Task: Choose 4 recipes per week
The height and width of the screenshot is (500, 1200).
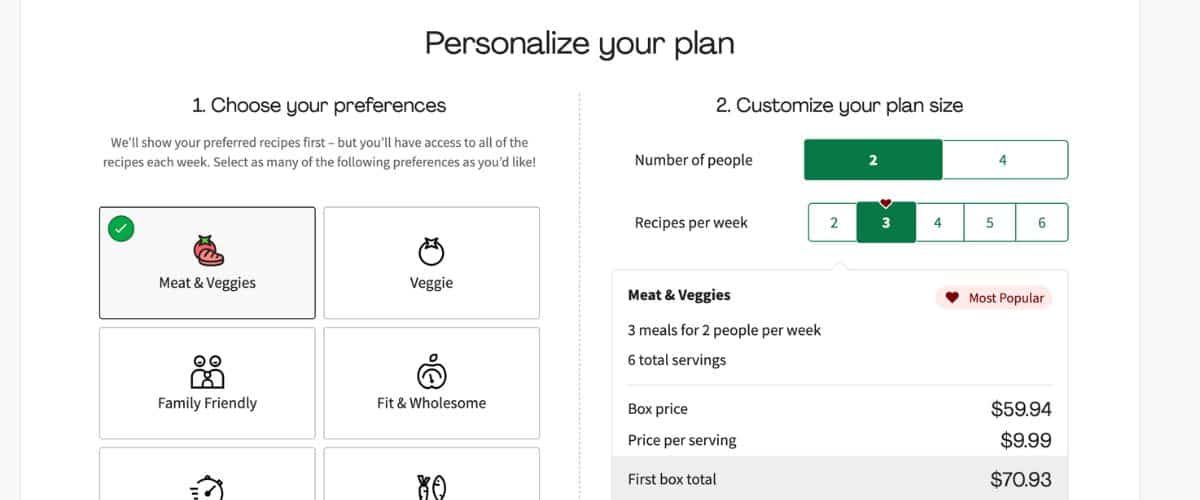Action: 938,223
